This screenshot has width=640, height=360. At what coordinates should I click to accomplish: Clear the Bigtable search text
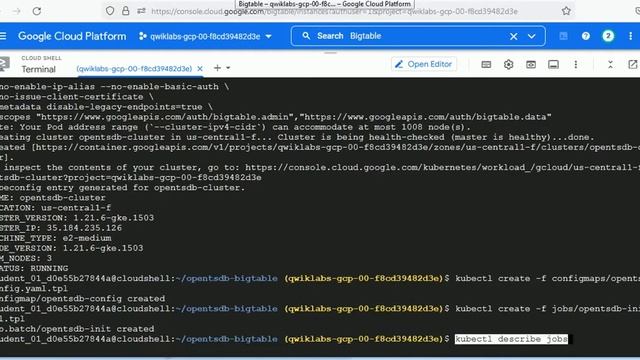coord(513,36)
